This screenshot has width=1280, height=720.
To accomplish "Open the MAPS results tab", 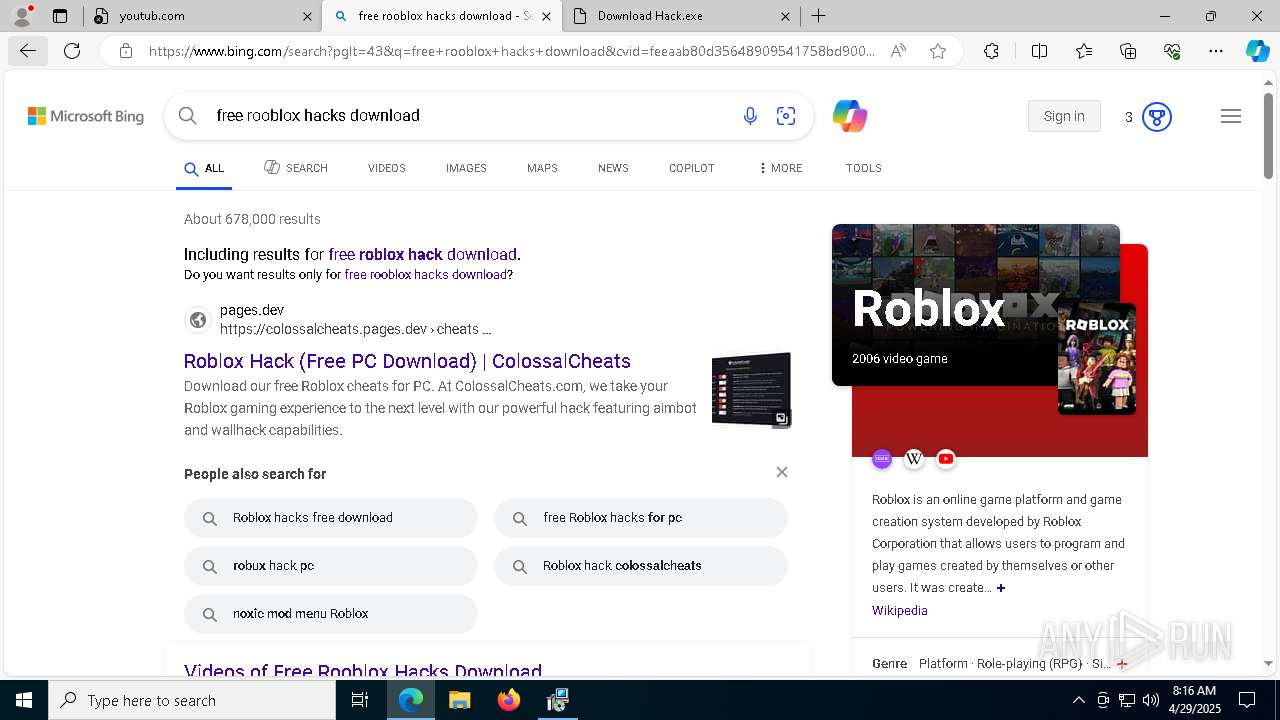I will coord(542,168).
